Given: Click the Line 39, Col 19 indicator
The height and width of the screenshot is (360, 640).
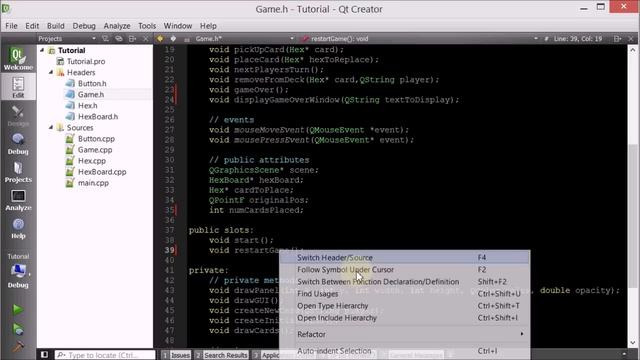Looking at the screenshot, I should (x=578, y=38).
